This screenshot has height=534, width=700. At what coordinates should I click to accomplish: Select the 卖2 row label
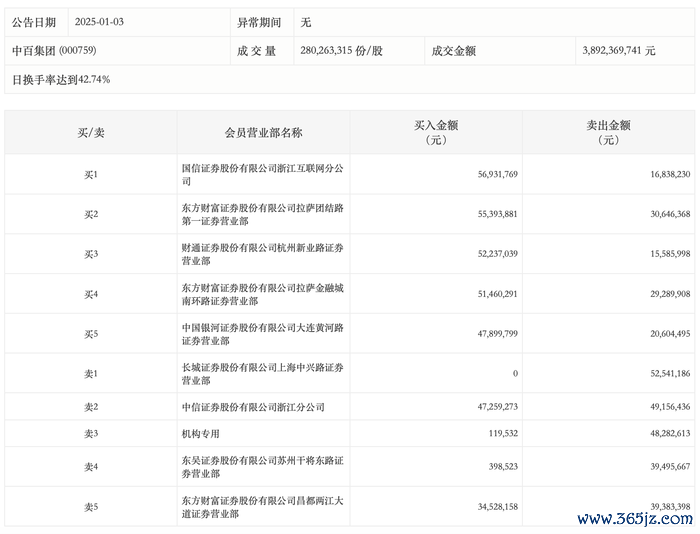click(91, 407)
